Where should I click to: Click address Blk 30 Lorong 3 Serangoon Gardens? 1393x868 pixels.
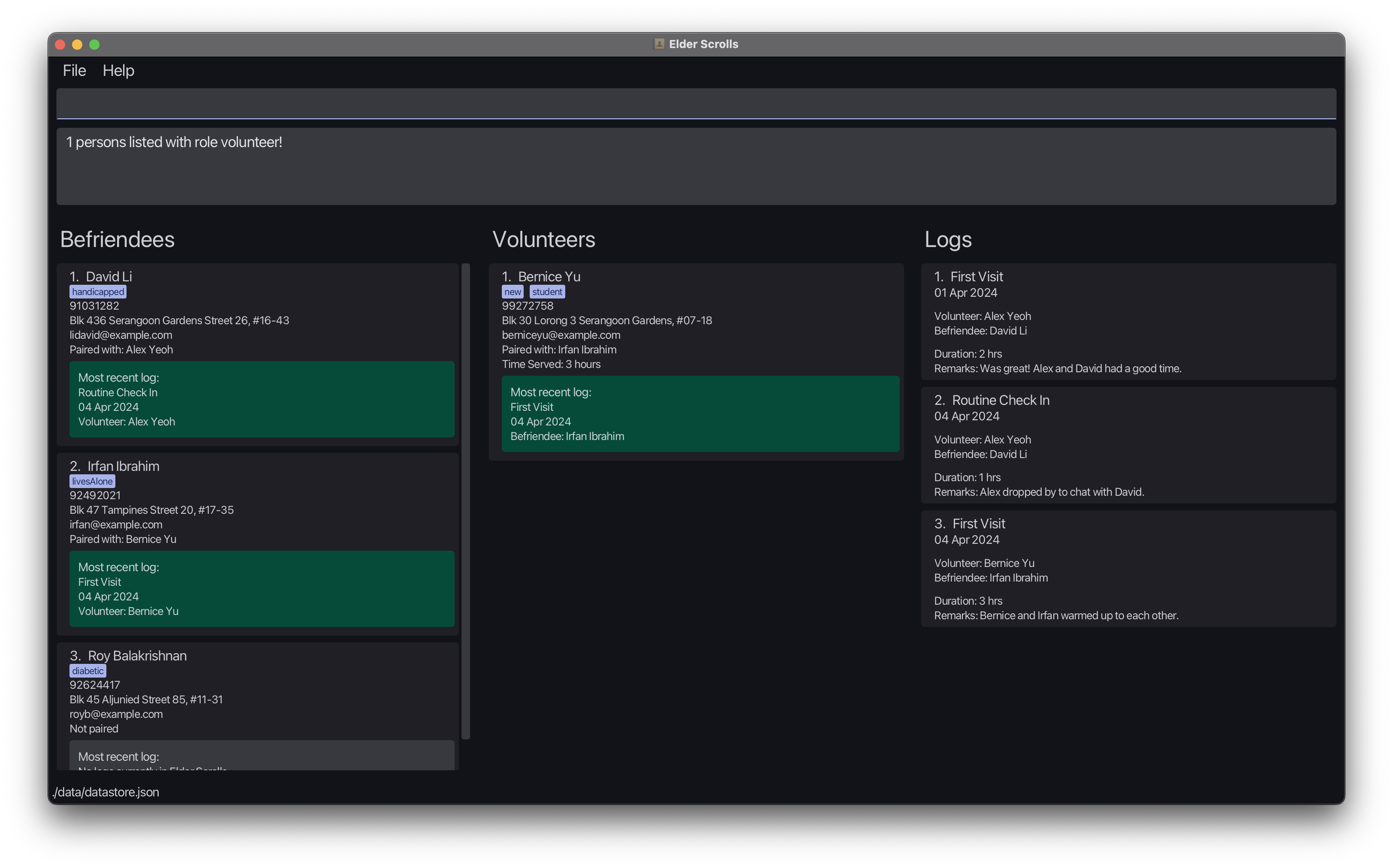607,320
